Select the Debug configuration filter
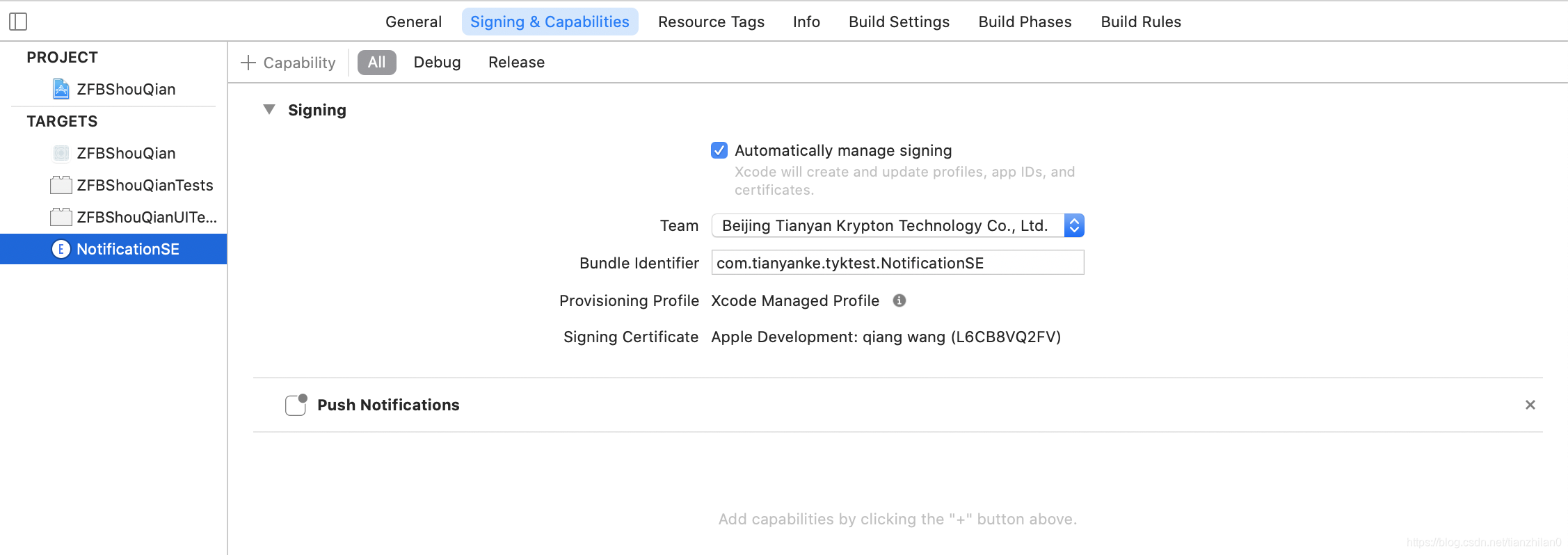Viewport: 1568px width, 555px height. pos(437,63)
